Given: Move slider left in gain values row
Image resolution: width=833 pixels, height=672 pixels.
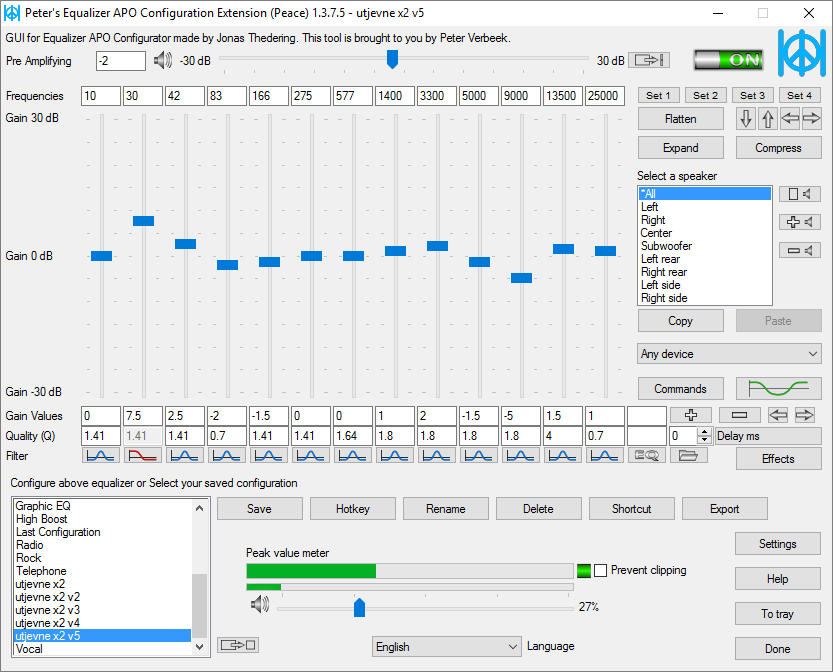Looking at the screenshot, I should [778, 415].
